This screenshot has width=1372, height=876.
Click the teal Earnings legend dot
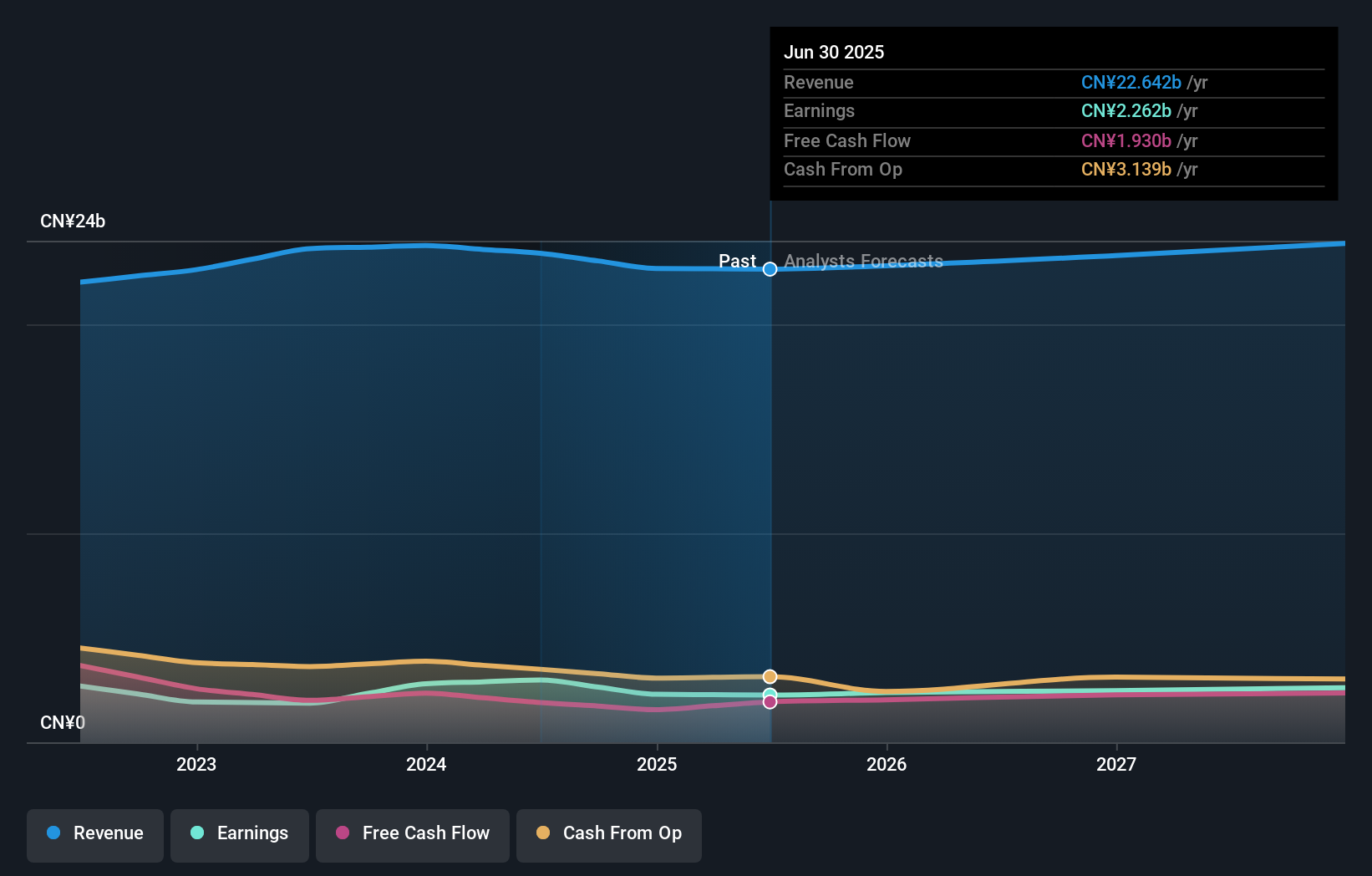[x=197, y=833]
